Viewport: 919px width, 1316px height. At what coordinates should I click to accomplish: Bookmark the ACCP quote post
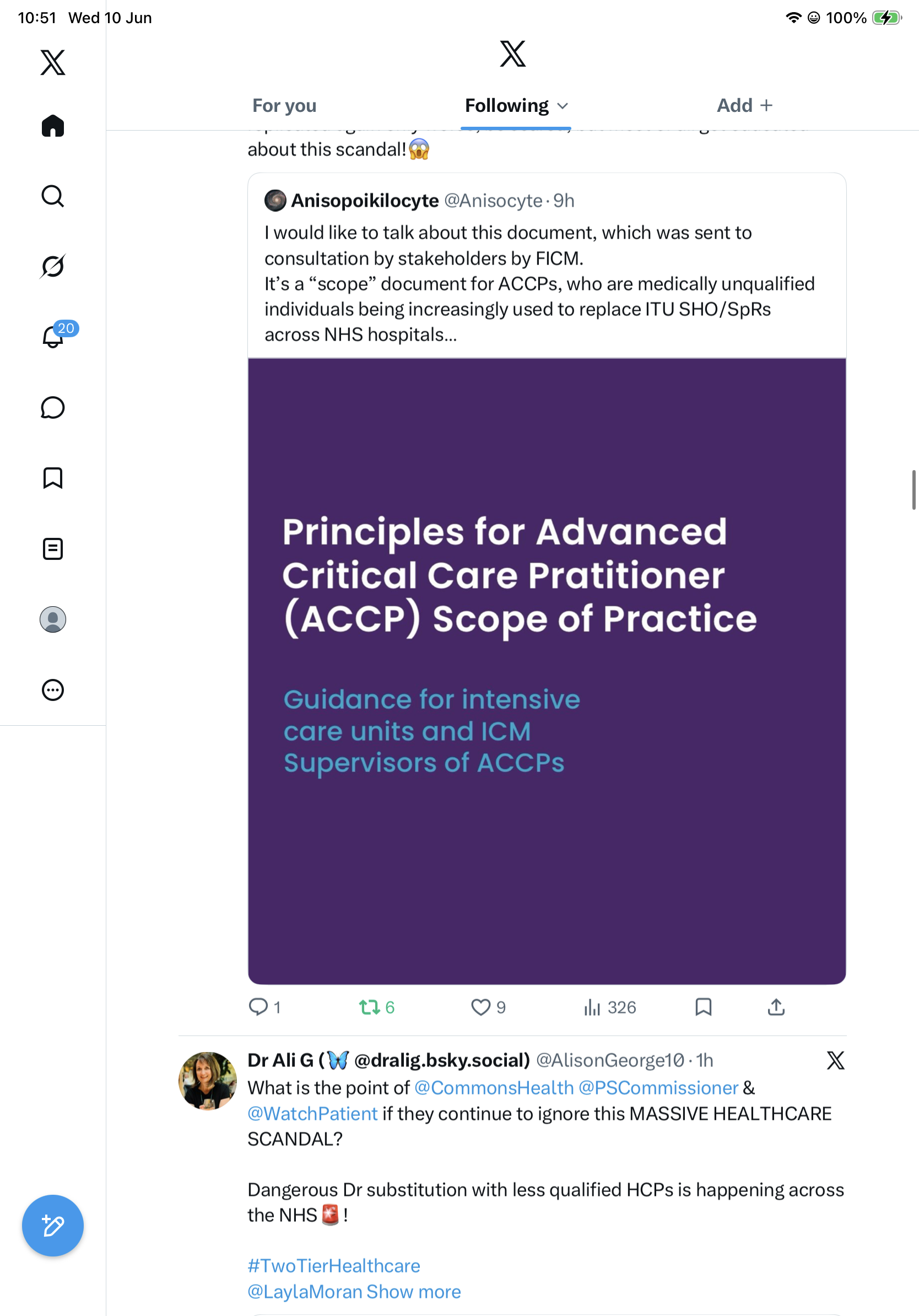coord(703,1007)
